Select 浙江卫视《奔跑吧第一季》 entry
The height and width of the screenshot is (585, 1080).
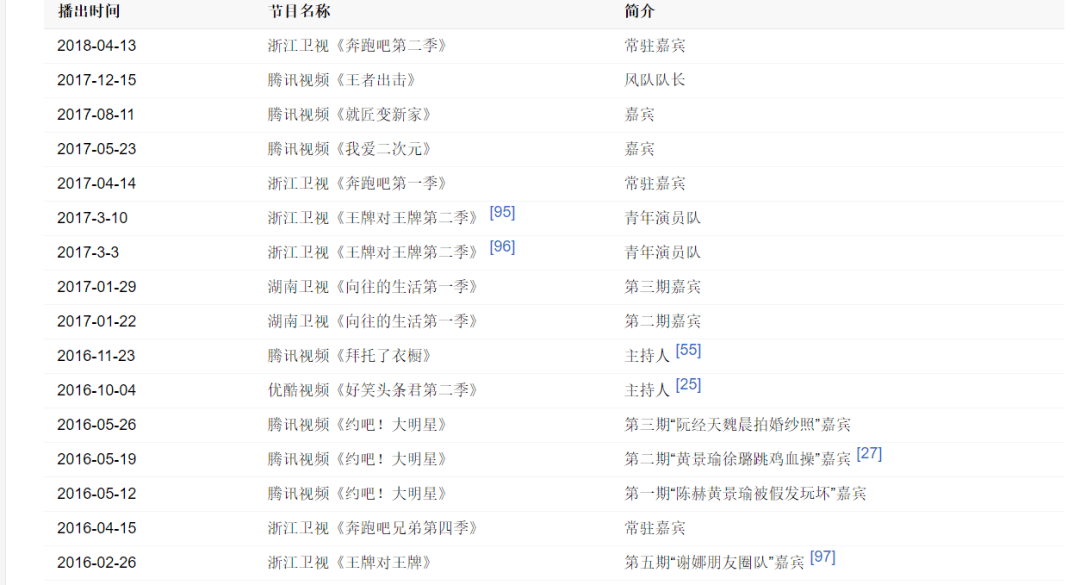click(x=357, y=184)
